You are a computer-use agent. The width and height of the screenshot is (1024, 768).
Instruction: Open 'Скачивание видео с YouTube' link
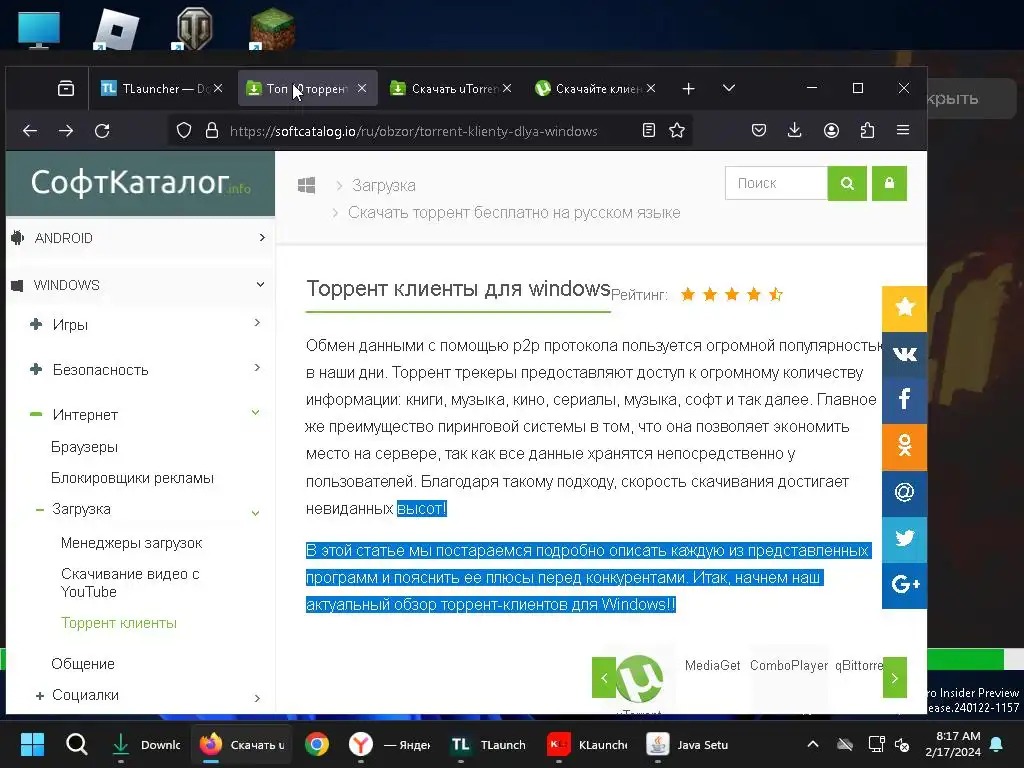pyautogui.click(x=130, y=583)
